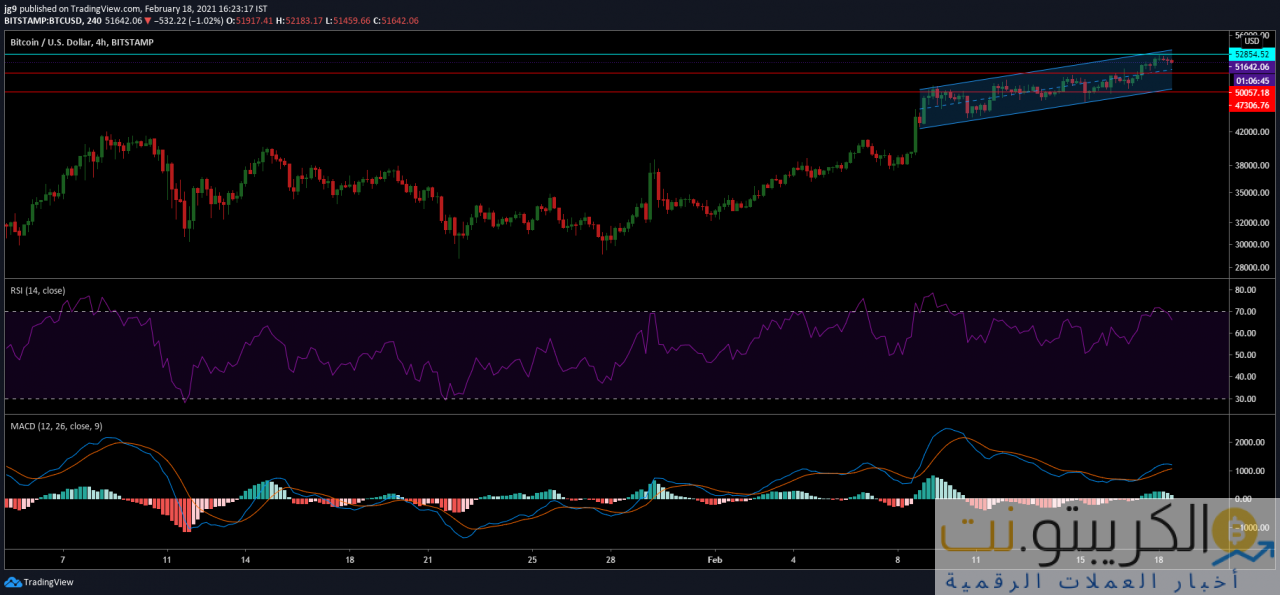Viewport: 1280px width, 595px height.
Task: Click the purple 51642.06 current price label
Action: 1252,67
